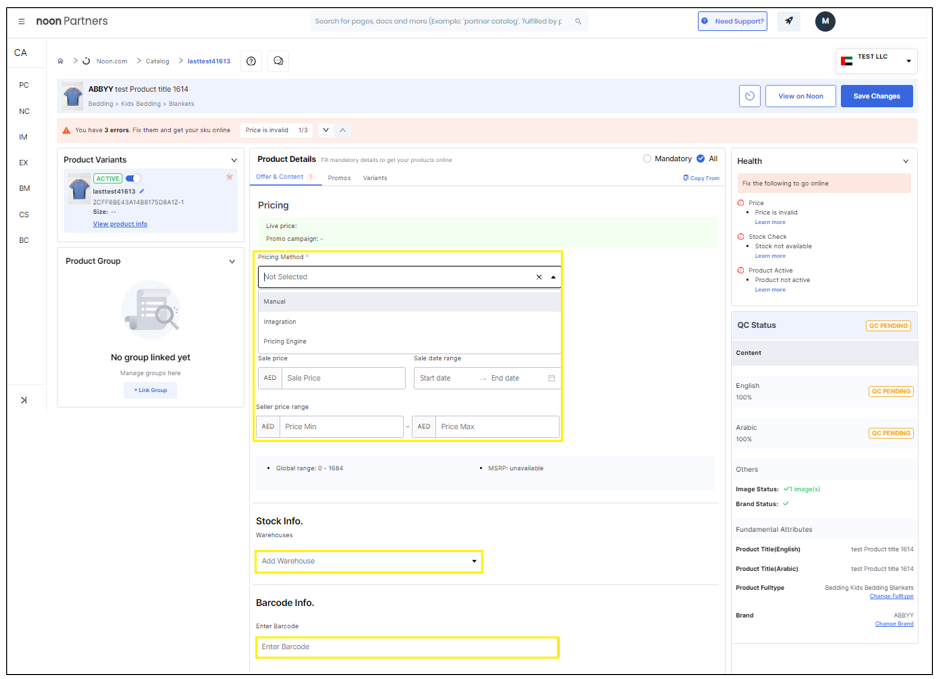Click the refresh icon beside Noon.com
This screenshot has width=946, height=679.
(x=86, y=61)
